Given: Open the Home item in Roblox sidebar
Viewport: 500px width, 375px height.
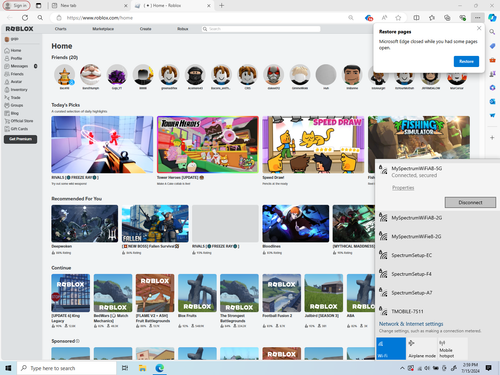Looking at the screenshot, I should (x=13, y=50).
